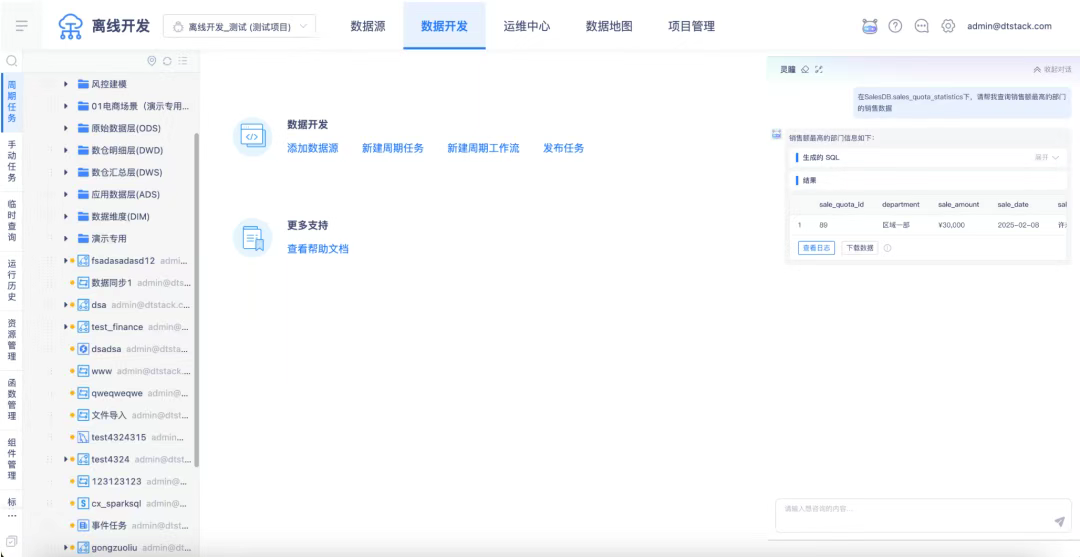Open the AI assistant robot icon in header
Viewport: 1080px width, 557px height.
coord(870,26)
